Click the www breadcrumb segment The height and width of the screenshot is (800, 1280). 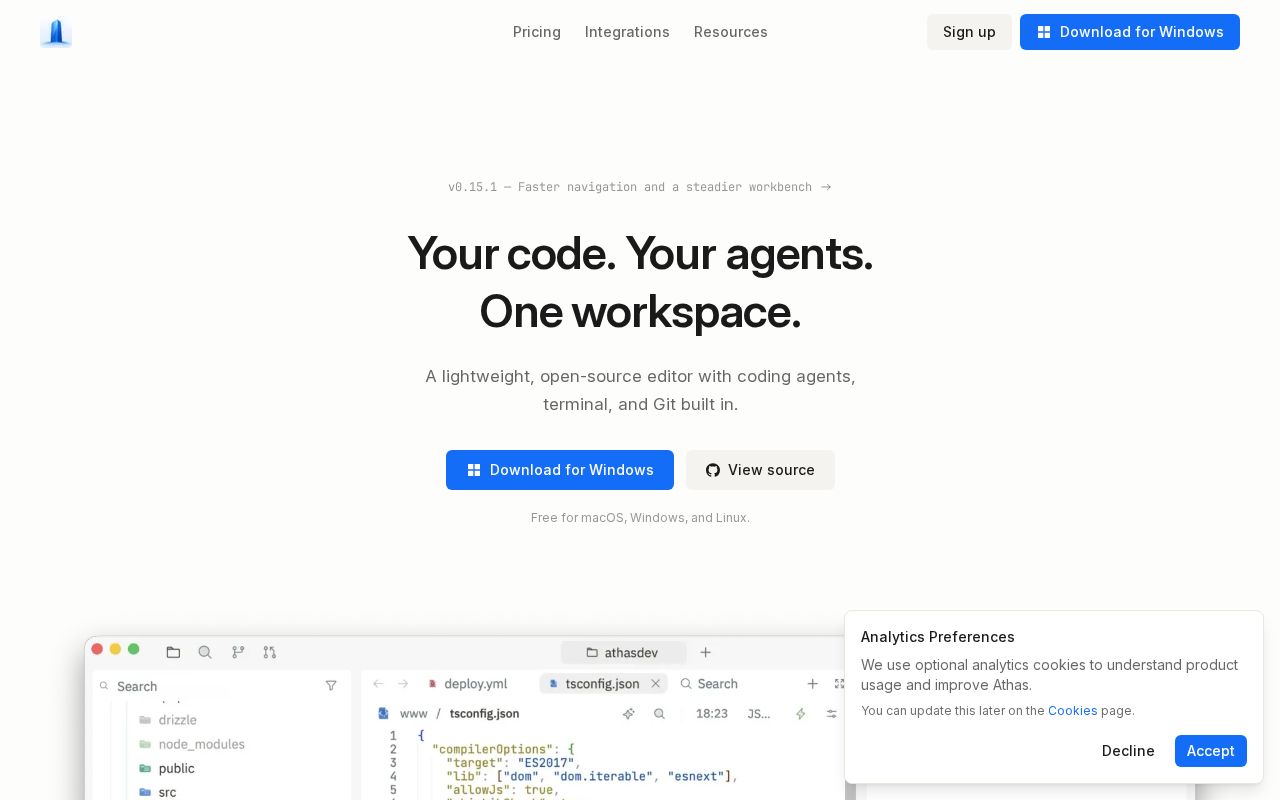(414, 714)
